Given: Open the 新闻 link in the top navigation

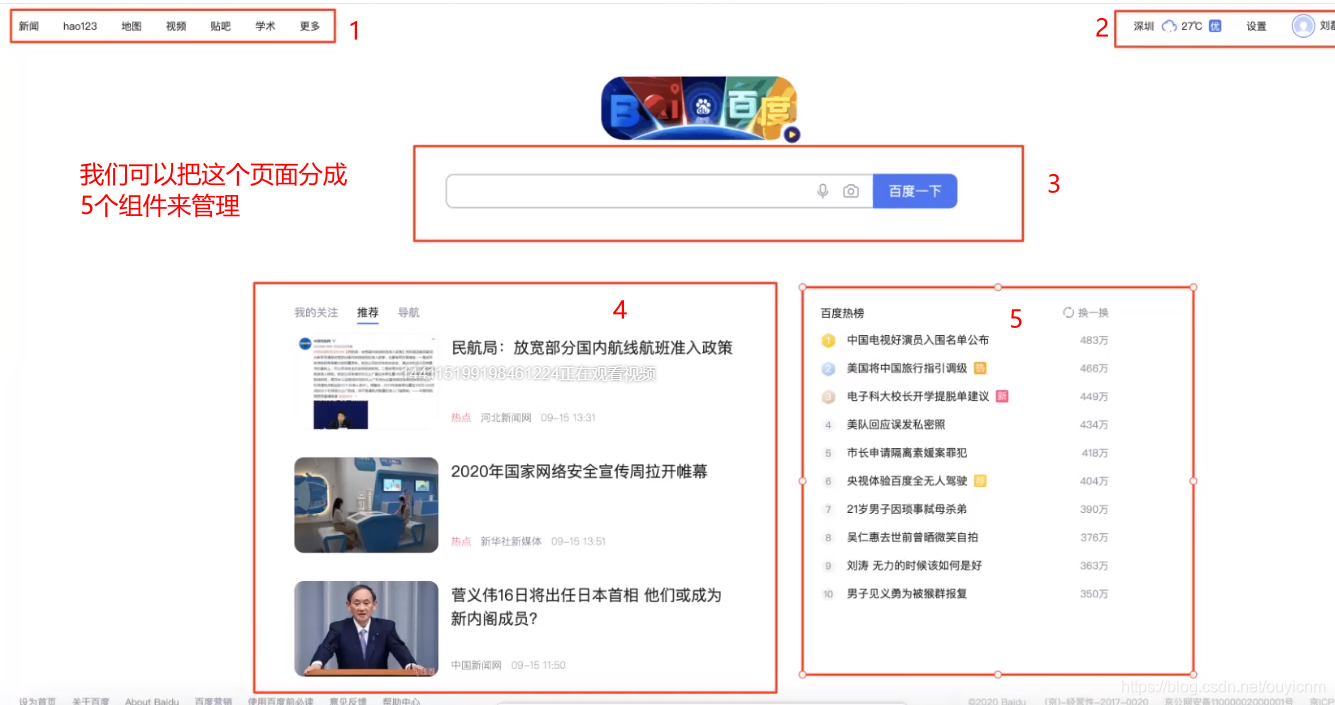Looking at the screenshot, I should coord(29,26).
